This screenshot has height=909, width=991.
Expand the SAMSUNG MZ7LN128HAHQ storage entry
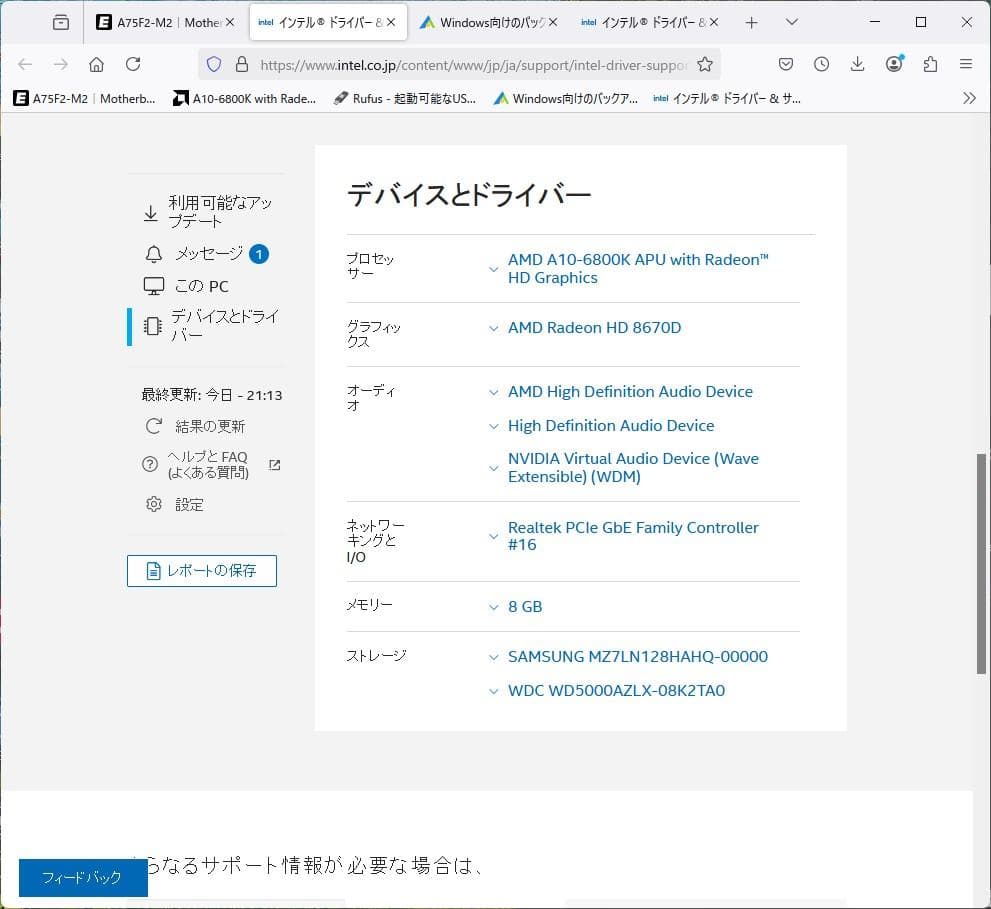coord(493,657)
